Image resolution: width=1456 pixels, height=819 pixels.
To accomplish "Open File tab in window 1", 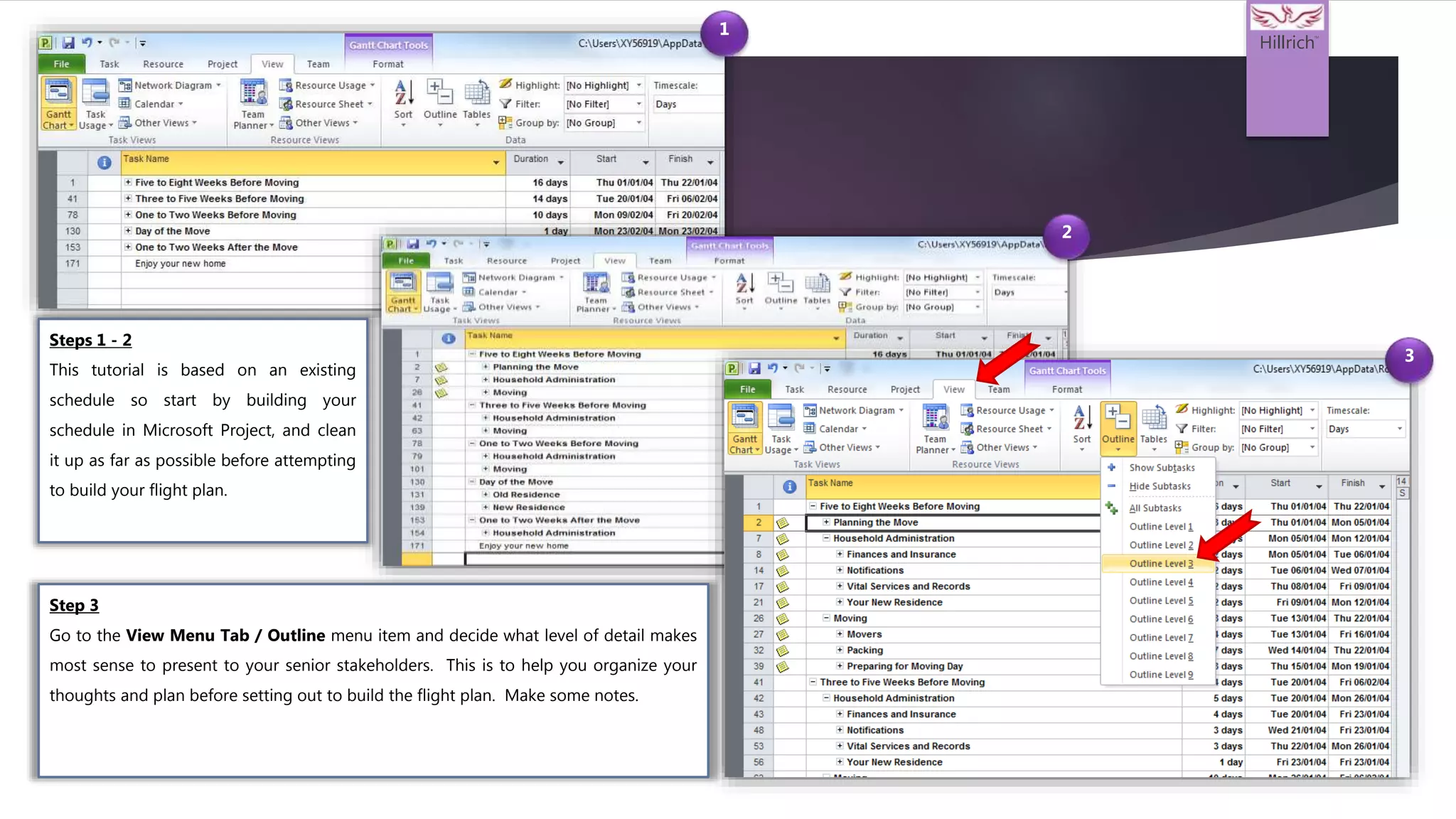I will [62, 64].
